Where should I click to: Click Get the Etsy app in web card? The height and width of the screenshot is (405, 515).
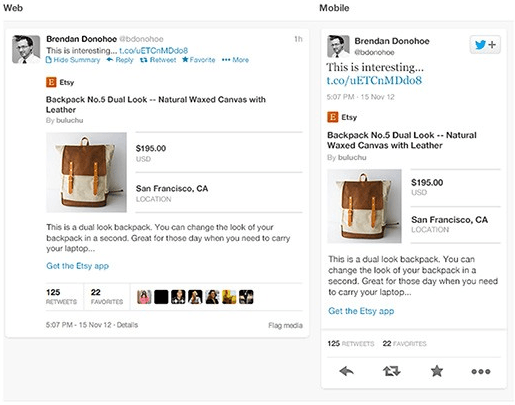pos(77,266)
